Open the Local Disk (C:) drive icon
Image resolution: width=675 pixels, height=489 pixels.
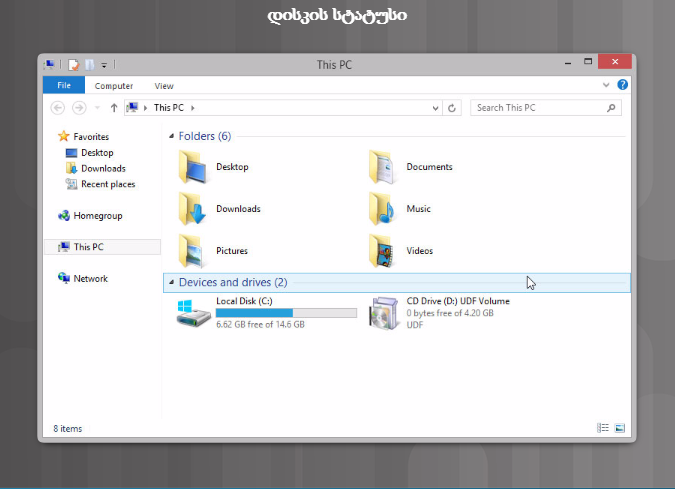tap(193, 313)
